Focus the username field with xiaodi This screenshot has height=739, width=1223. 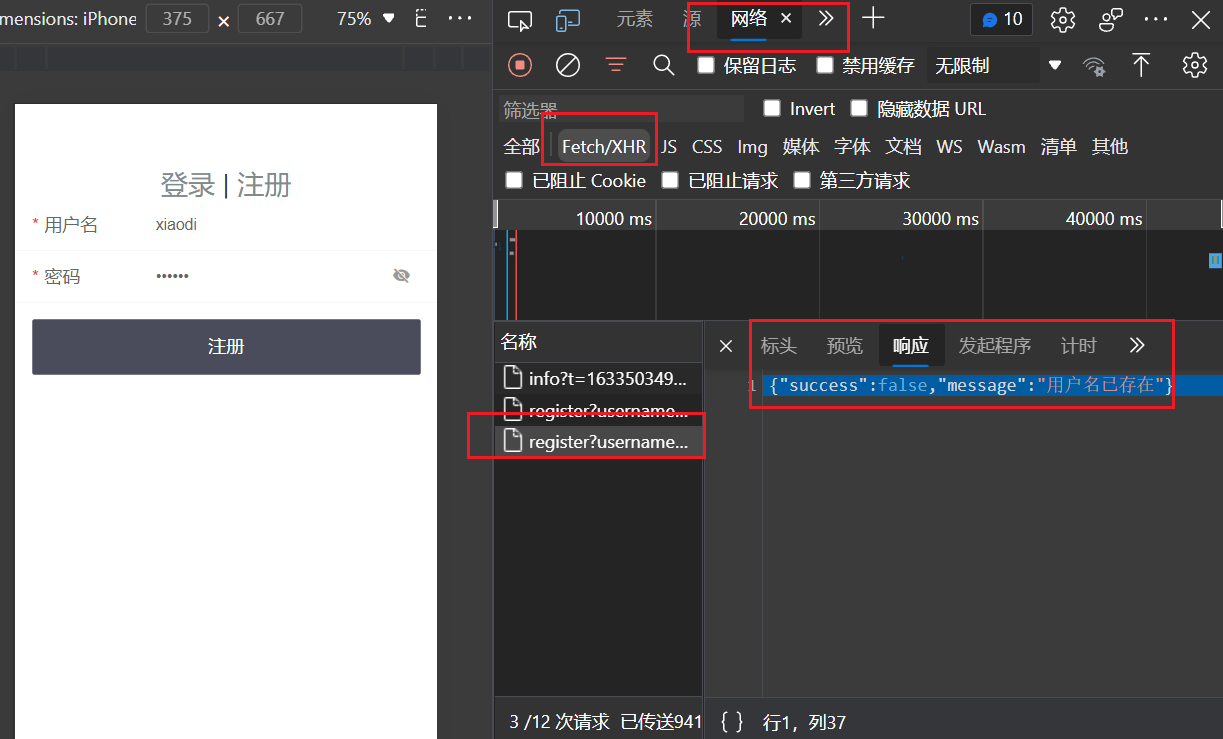tap(283, 225)
